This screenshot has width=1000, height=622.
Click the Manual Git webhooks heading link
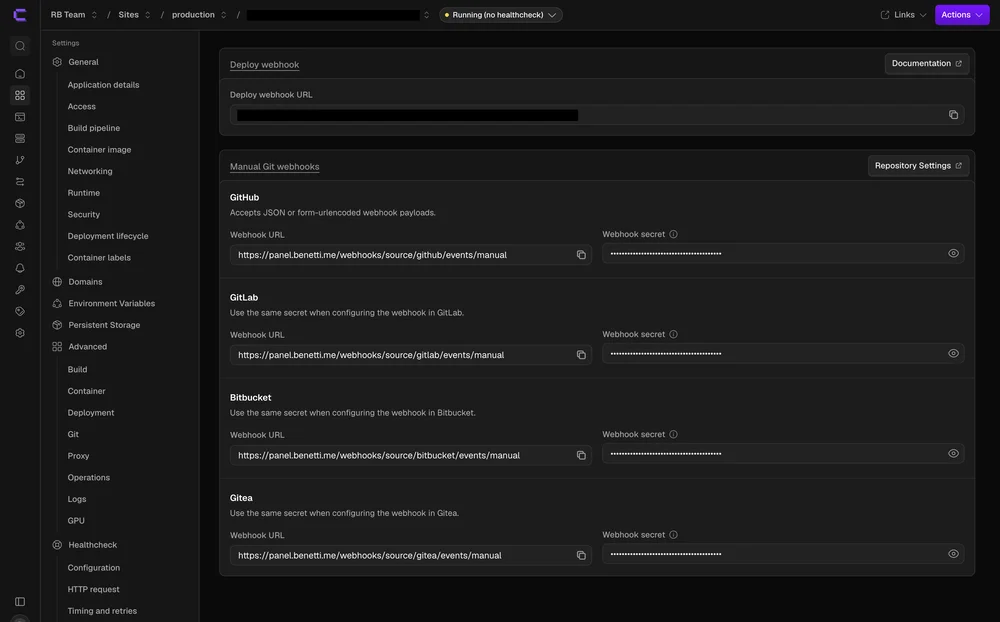tap(274, 167)
